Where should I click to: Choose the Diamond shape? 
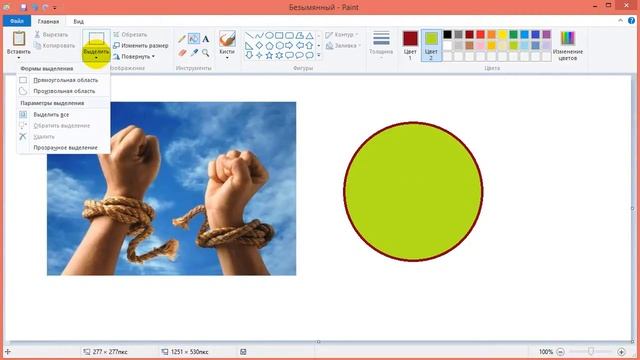[x=259, y=45]
